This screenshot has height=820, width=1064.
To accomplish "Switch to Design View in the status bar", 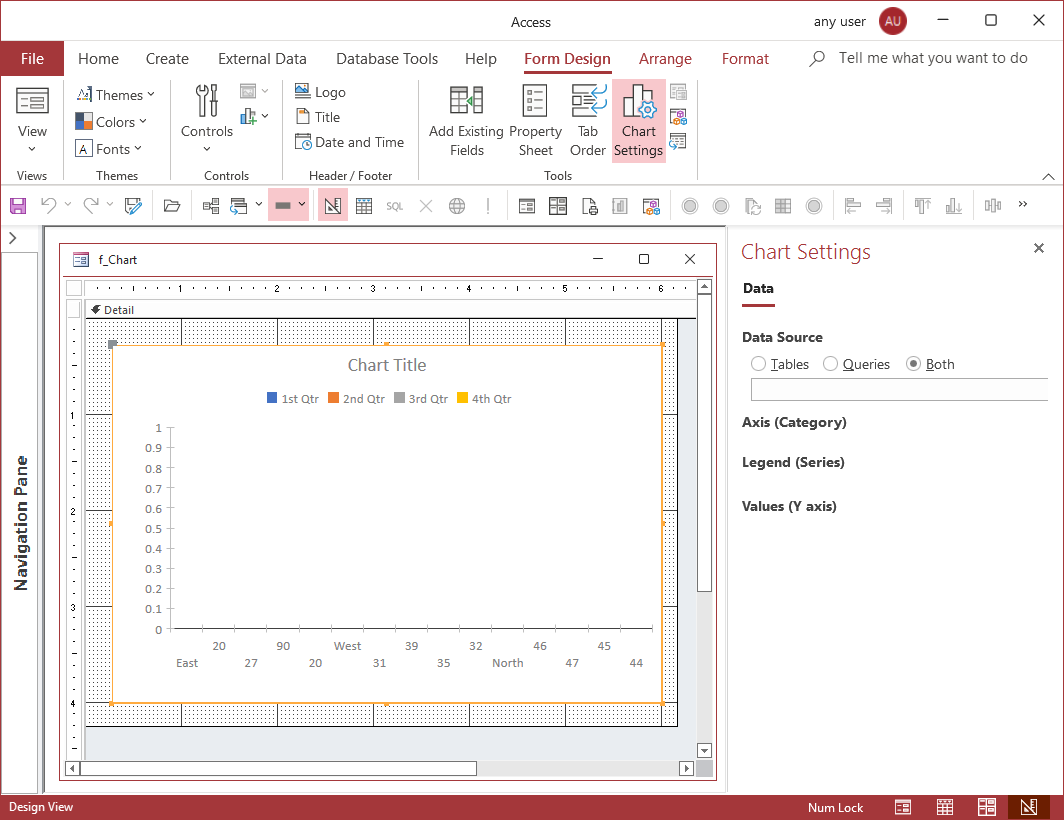I will tap(1027, 807).
